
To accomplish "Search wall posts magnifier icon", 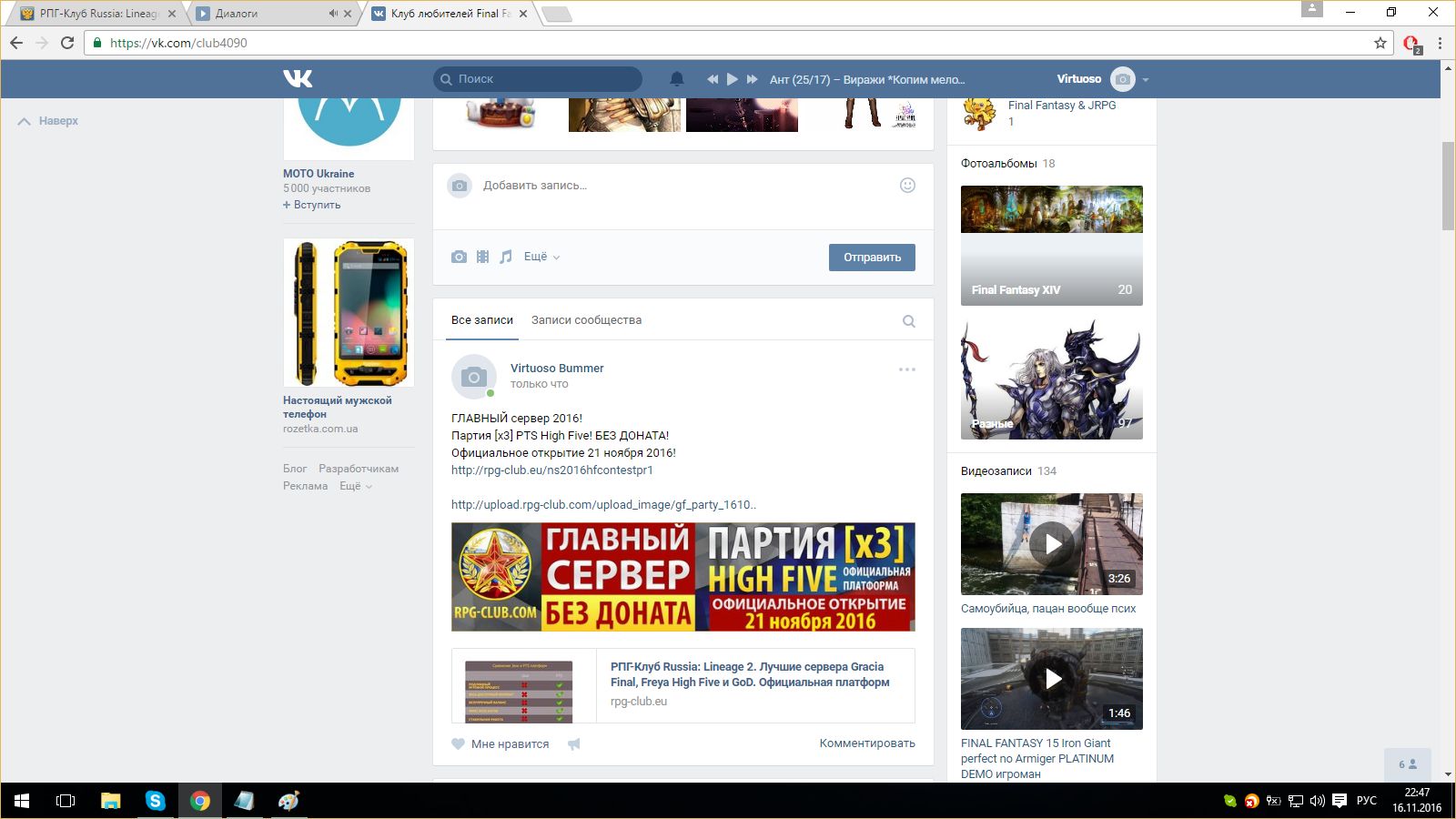I will click(908, 321).
